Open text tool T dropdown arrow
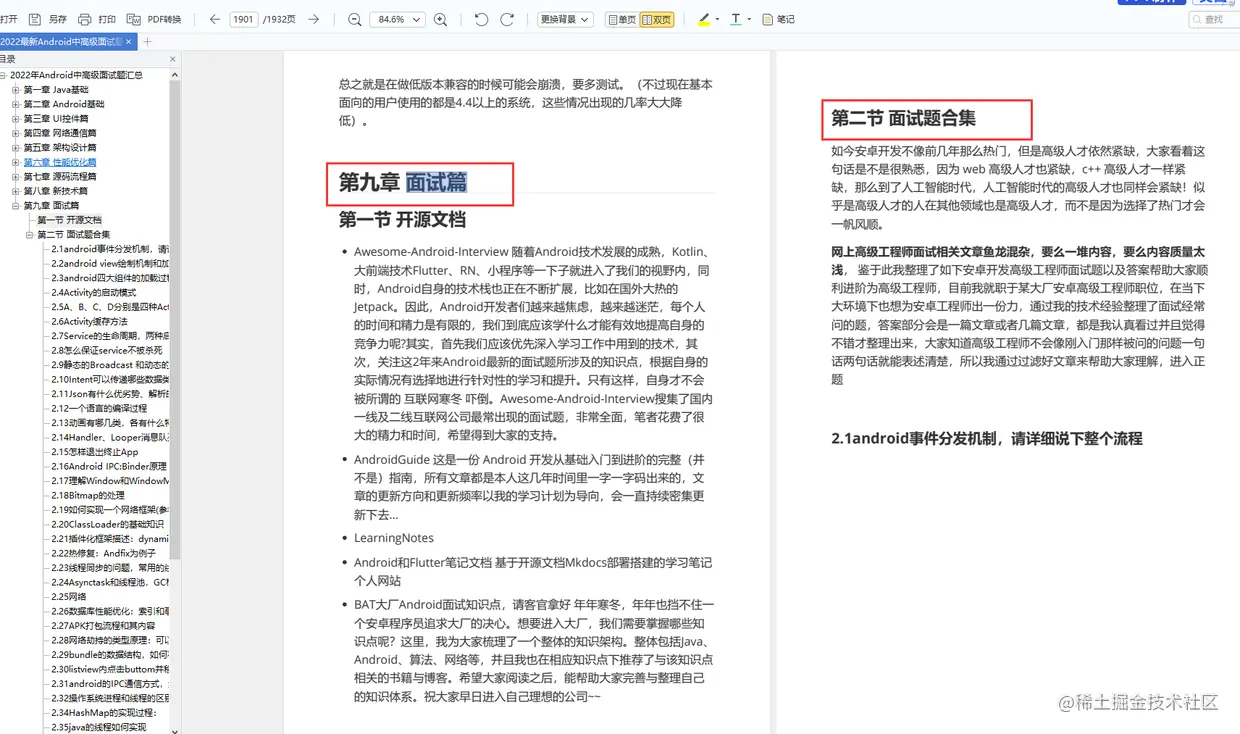Viewport: 1240px width, 734px height. 749,19
